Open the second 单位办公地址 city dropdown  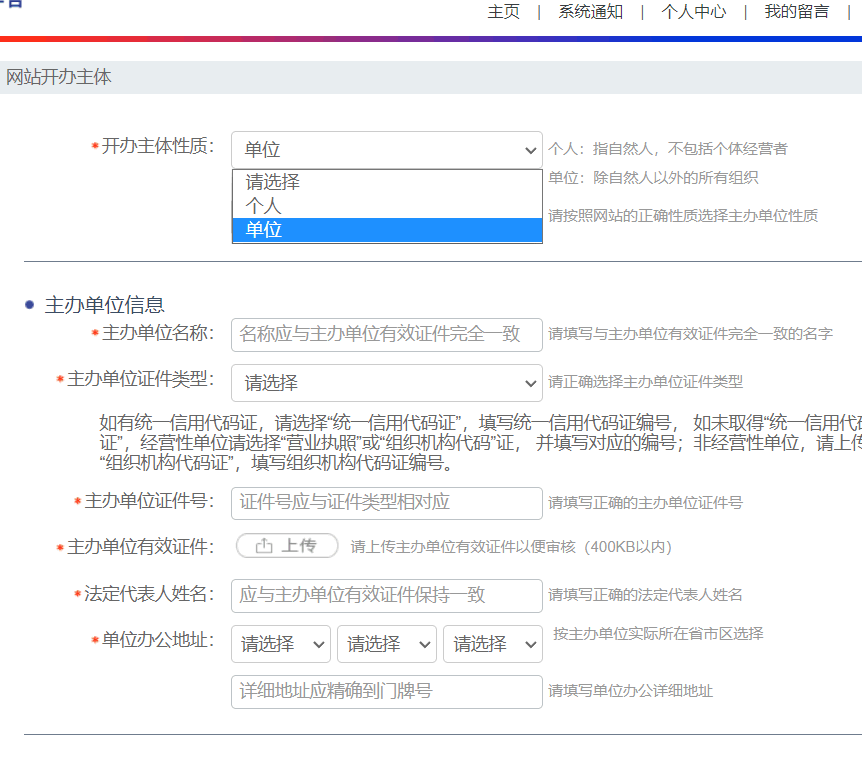(386, 645)
